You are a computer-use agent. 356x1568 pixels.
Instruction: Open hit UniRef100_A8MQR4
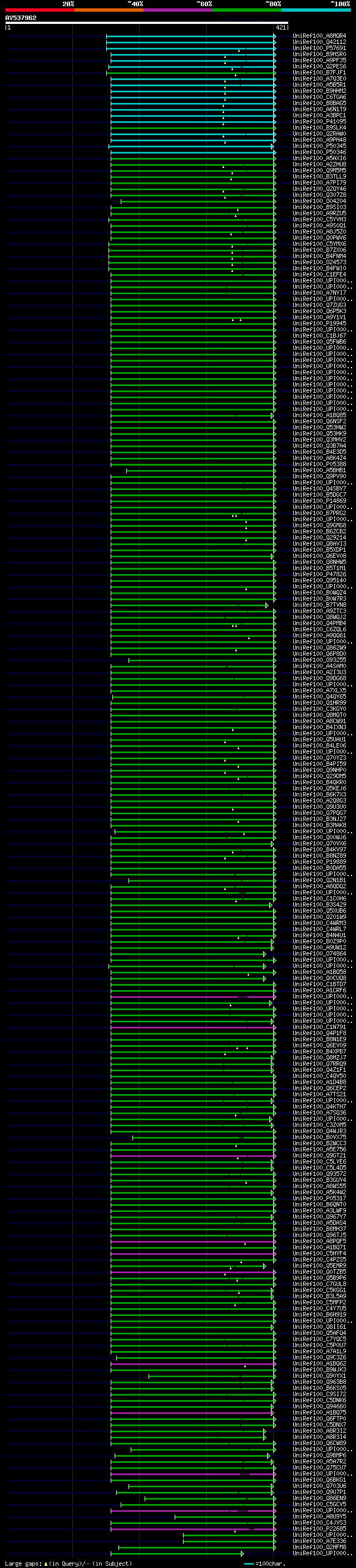tap(319, 36)
